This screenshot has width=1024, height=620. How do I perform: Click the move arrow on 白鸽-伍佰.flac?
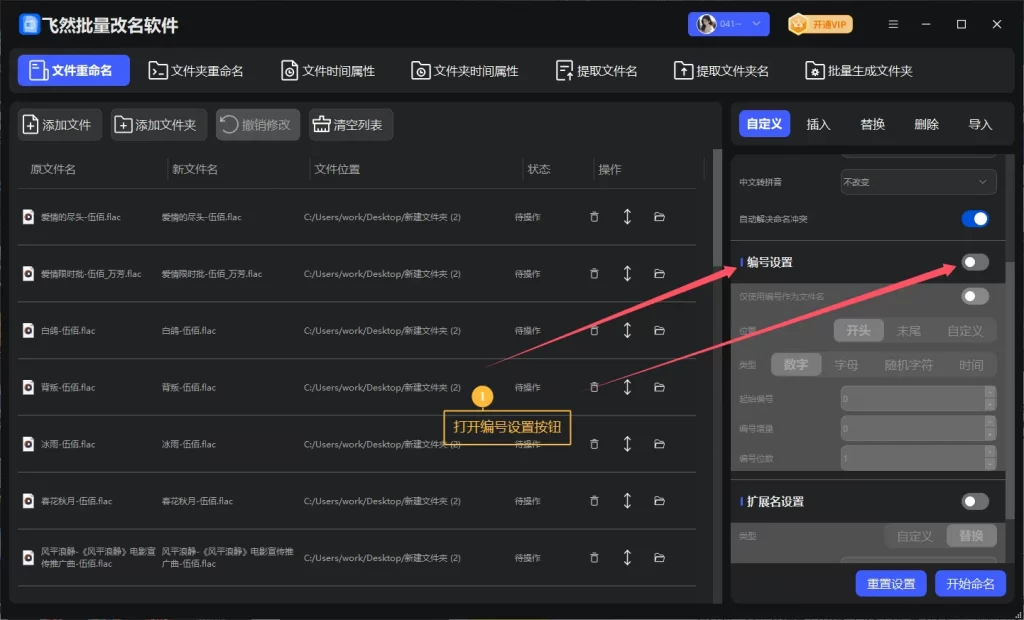click(627, 331)
